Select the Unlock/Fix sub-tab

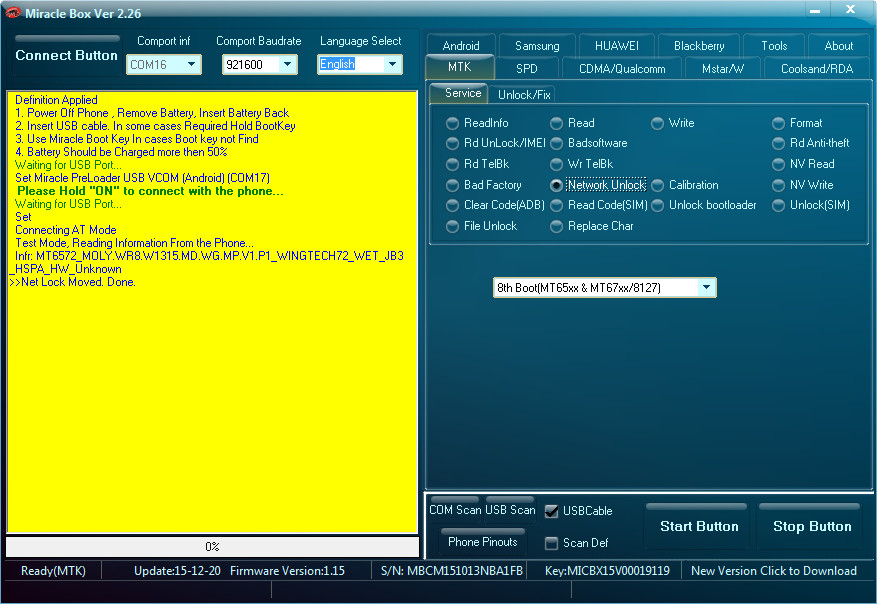[x=524, y=95]
